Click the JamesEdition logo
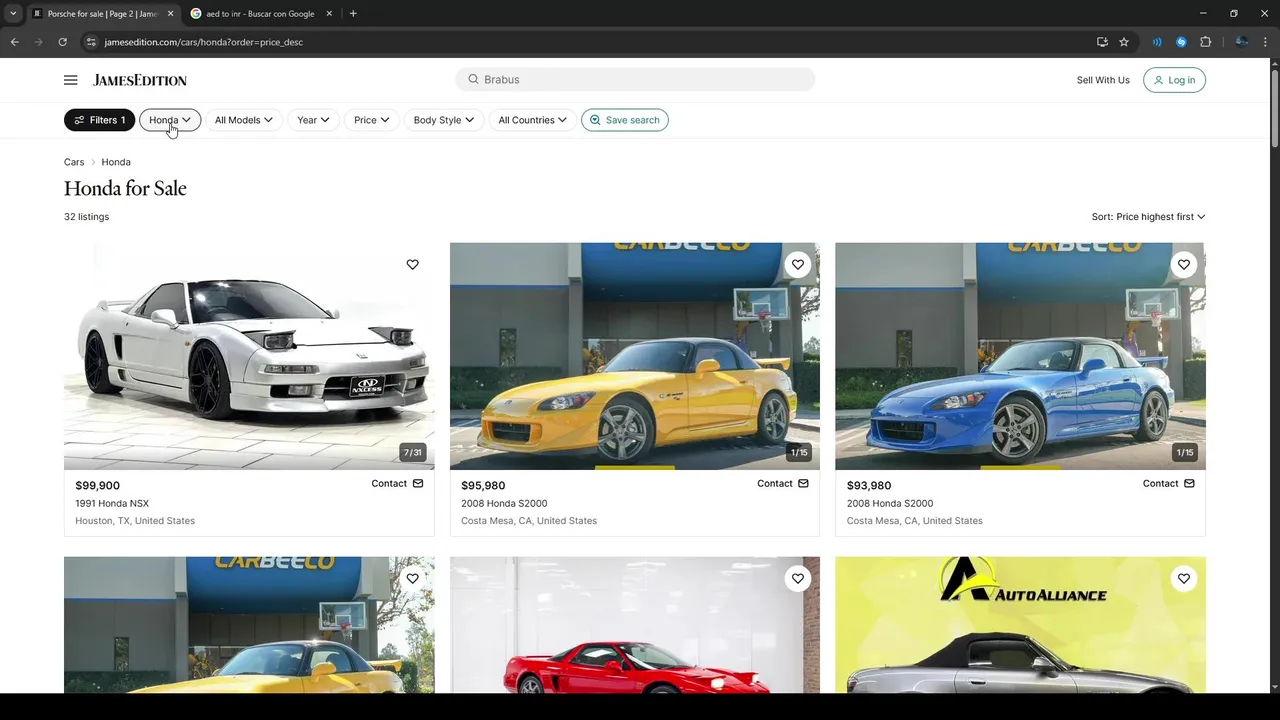The height and width of the screenshot is (720, 1280). point(140,80)
